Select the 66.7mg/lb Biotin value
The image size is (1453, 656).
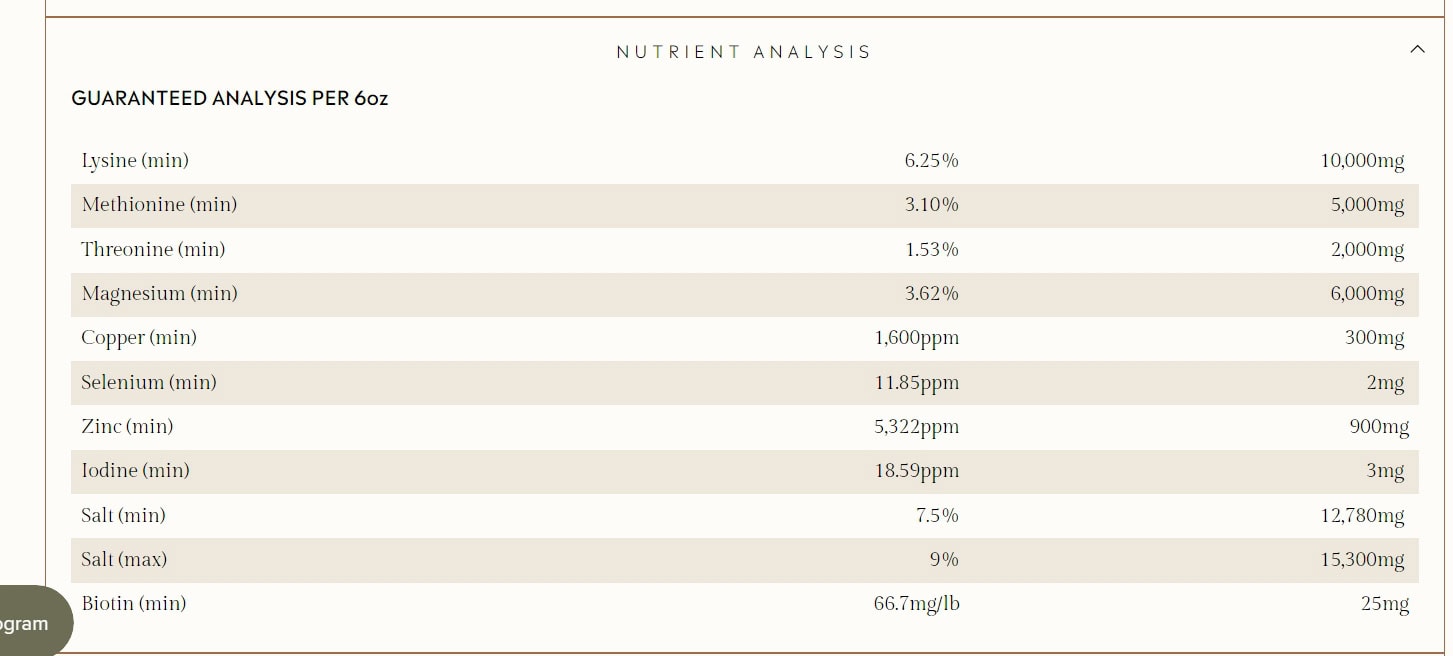click(x=916, y=604)
